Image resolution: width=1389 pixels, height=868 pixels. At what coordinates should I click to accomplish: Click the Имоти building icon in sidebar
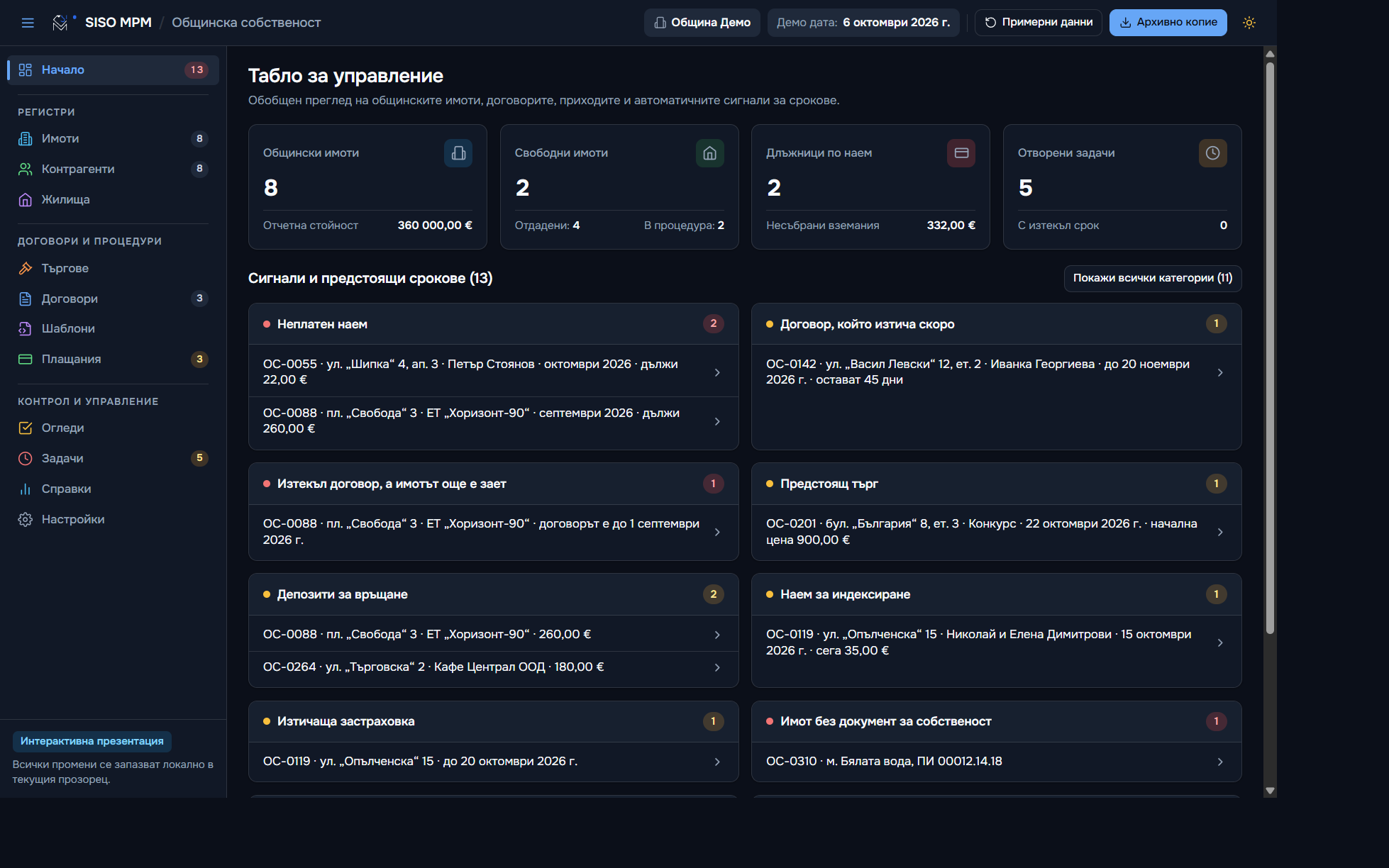(x=26, y=139)
